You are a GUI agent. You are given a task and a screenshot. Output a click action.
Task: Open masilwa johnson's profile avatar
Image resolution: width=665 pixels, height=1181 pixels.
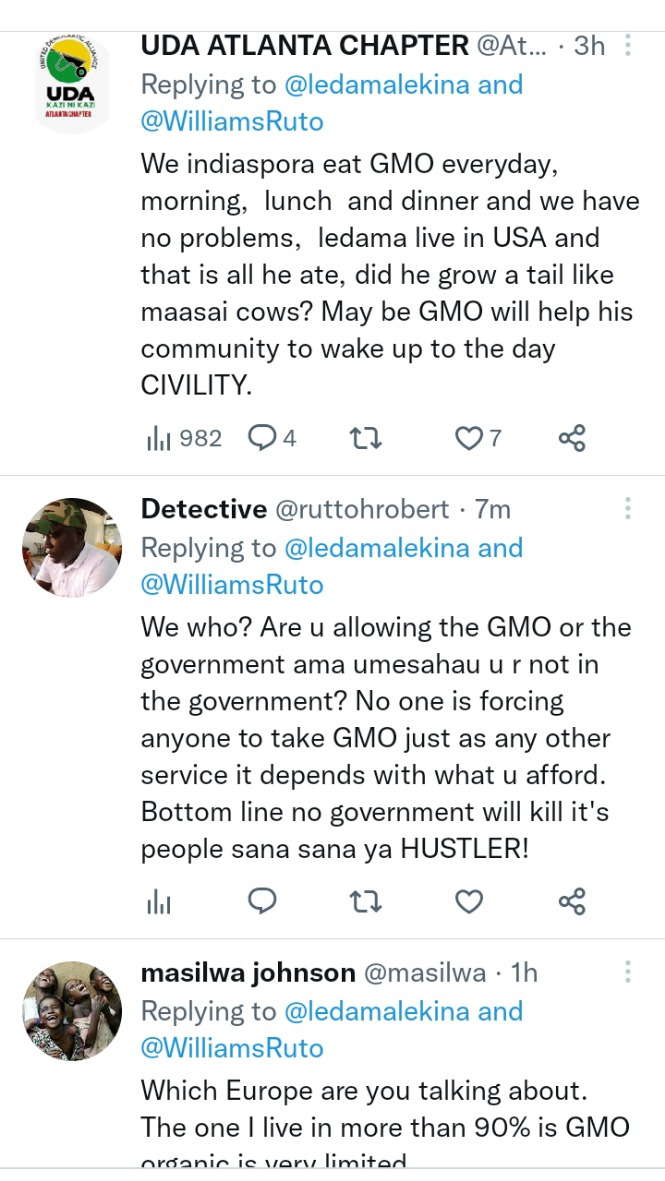[x=71, y=1010]
